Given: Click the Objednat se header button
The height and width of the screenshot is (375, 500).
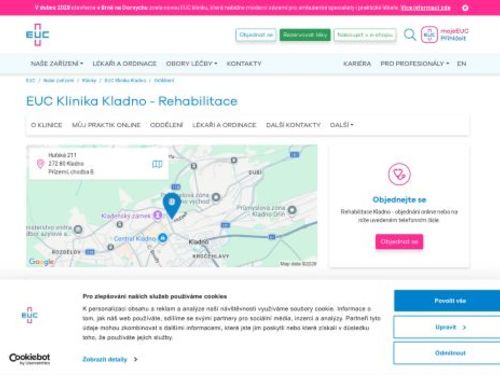Looking at the screenshot, I should pyautogui.click(x=256, y=35).
